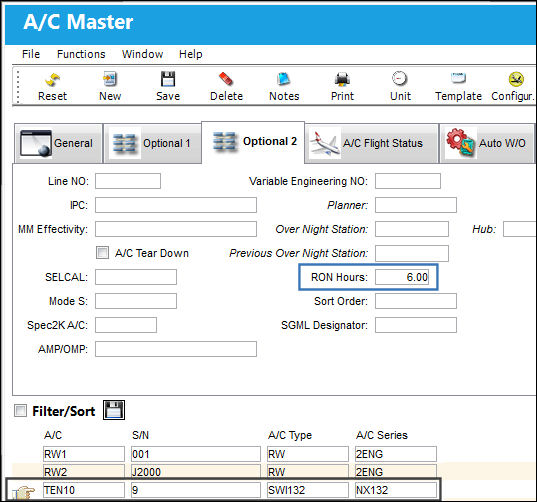The image size is (537, 502).
Task: Create a new record with New icon
Action: click(110, 79)
